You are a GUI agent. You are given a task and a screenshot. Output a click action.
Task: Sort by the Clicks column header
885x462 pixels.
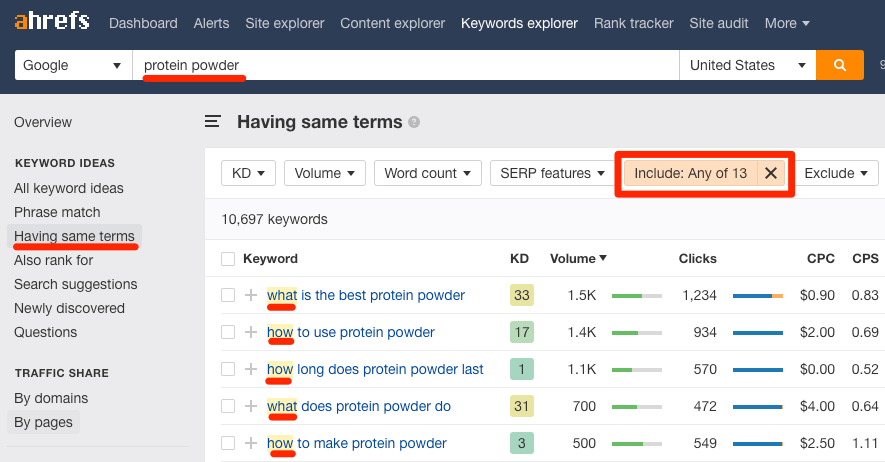[698, 258]
